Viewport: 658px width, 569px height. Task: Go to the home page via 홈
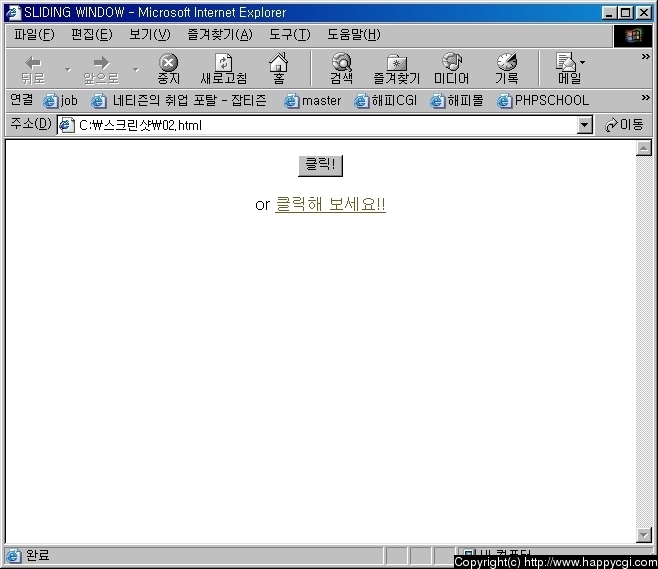[279, 69]
